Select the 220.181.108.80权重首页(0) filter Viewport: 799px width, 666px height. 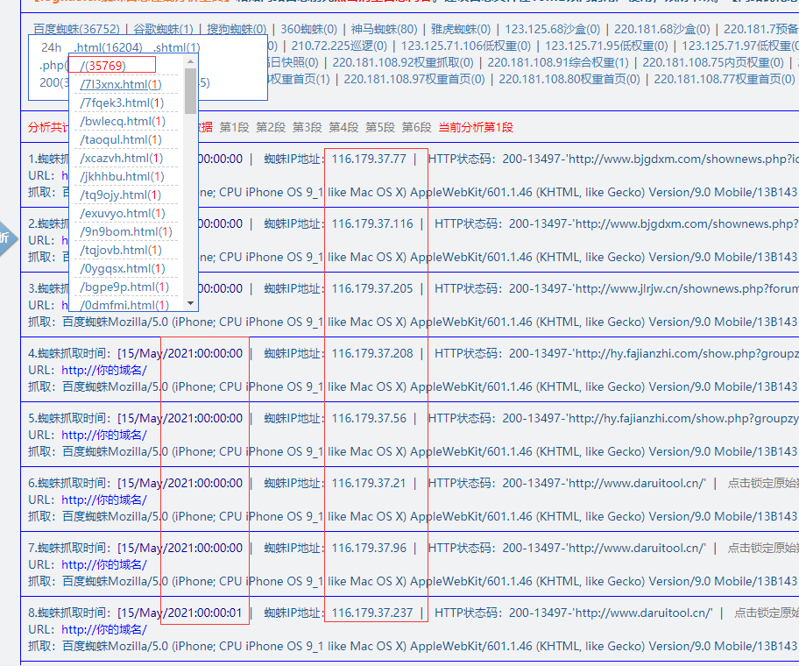569,79
